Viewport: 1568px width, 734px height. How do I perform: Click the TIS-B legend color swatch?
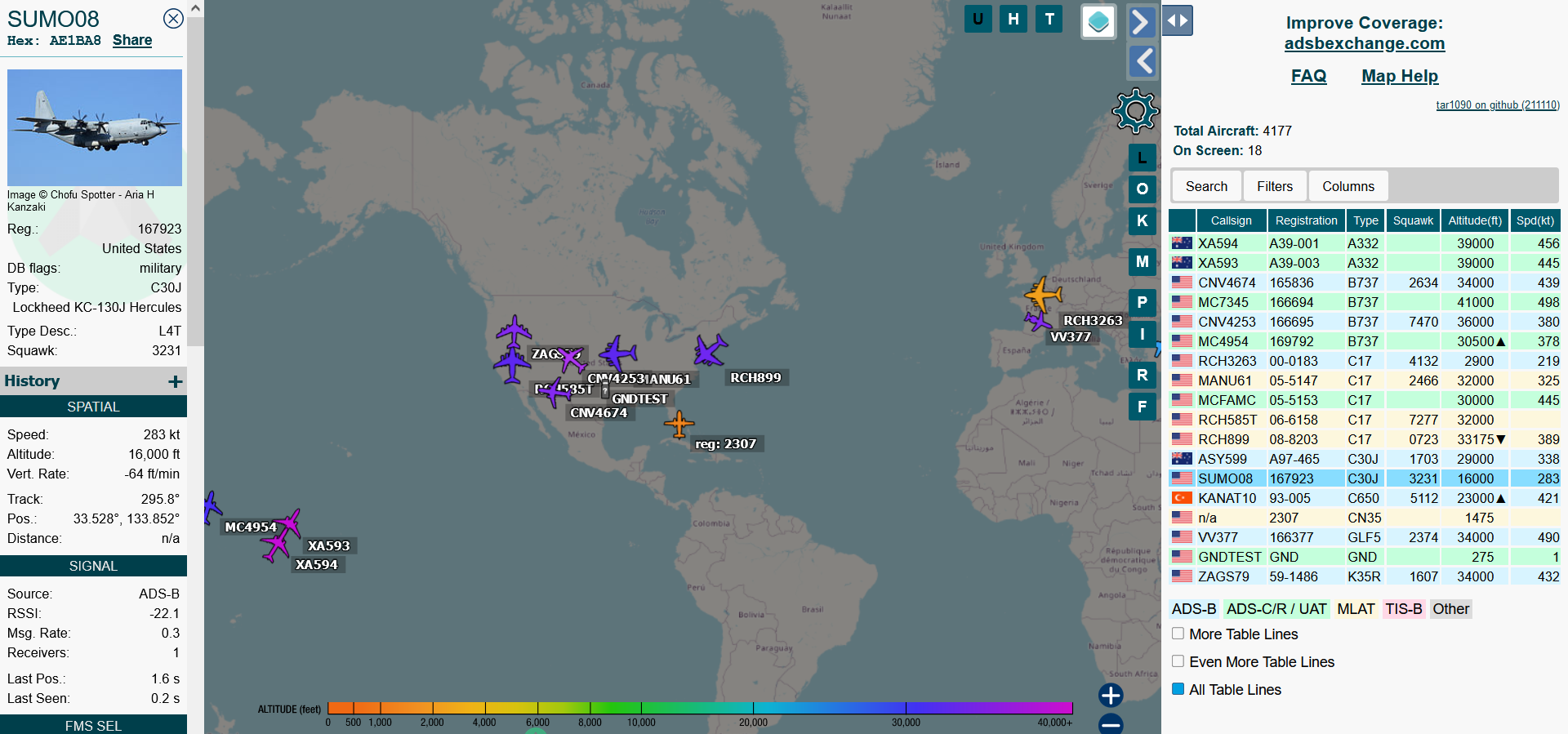point(1404,609)
